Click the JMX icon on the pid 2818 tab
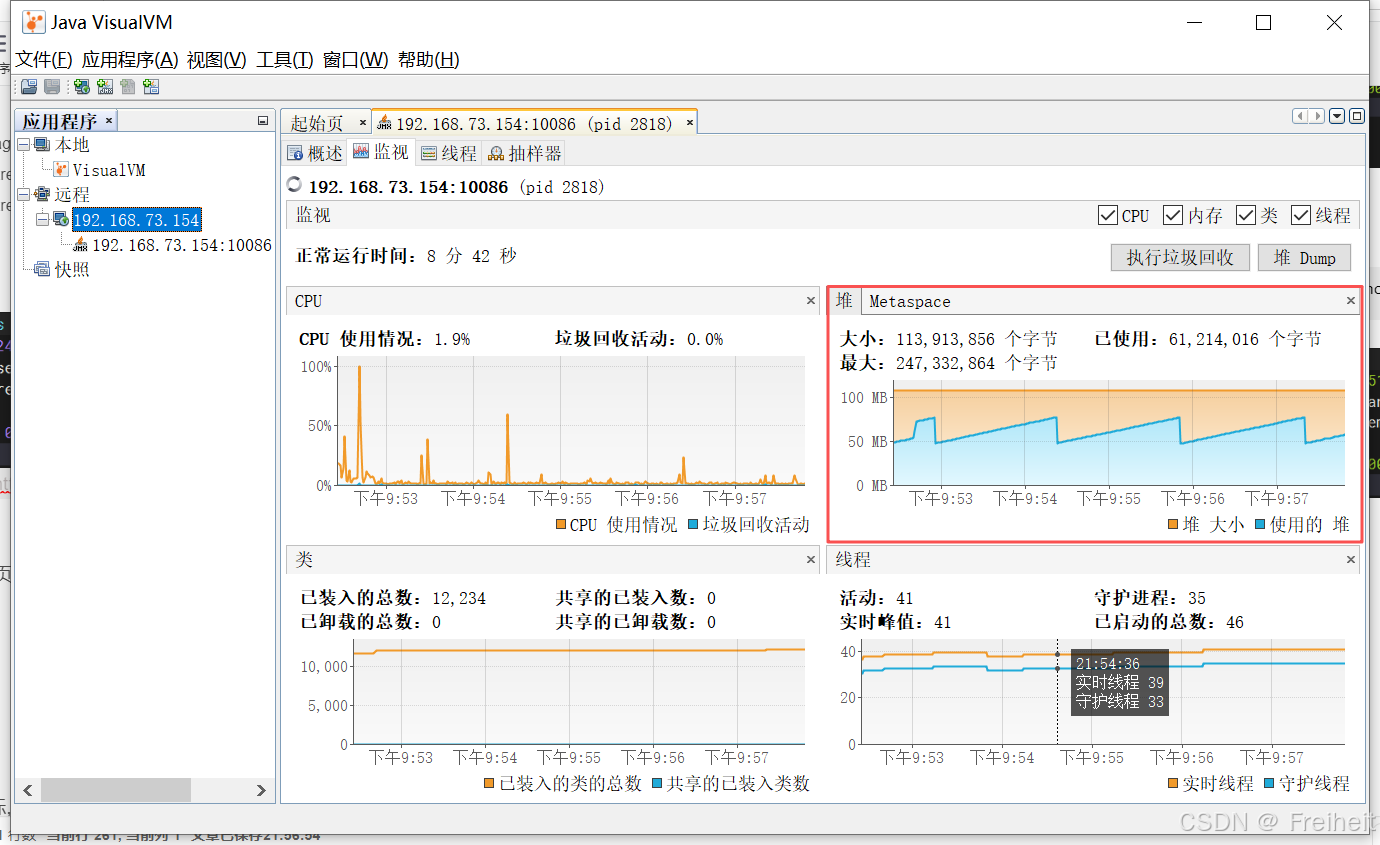 384,123
